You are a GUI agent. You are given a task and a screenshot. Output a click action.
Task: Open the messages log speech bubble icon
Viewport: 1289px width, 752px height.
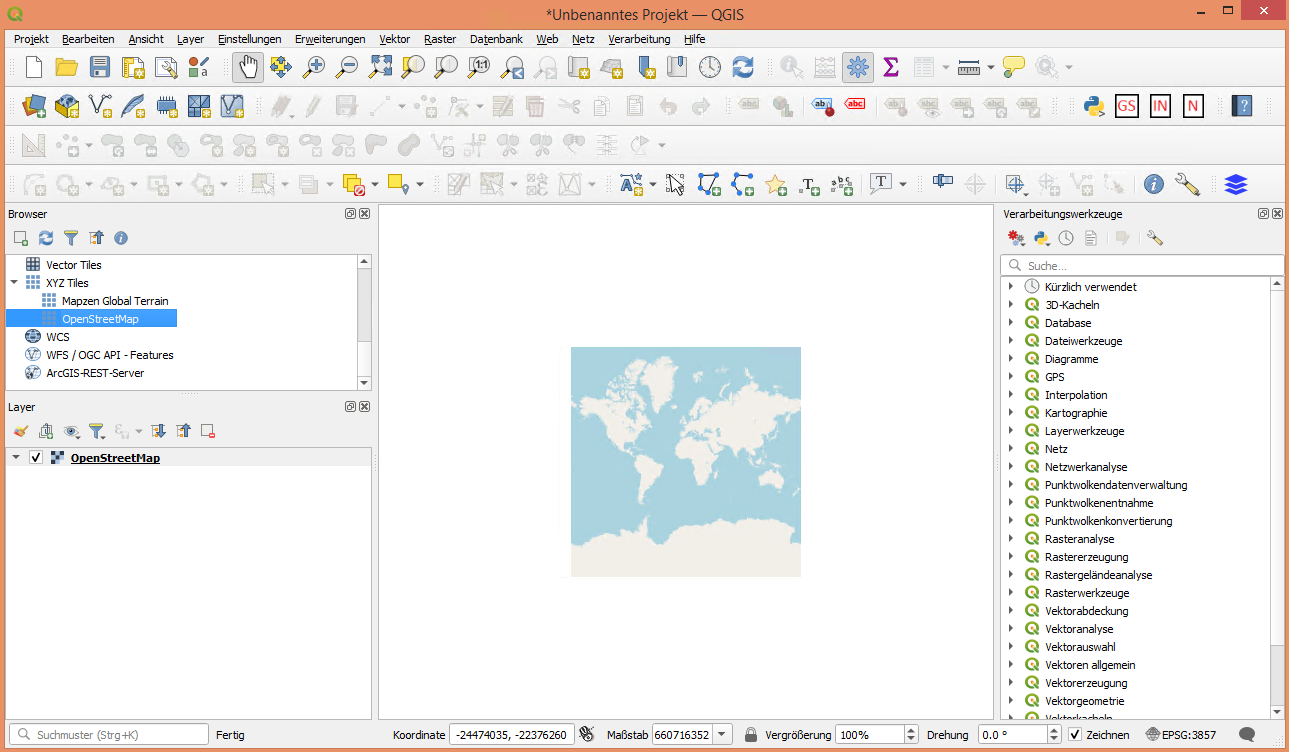pos(1247,734)
